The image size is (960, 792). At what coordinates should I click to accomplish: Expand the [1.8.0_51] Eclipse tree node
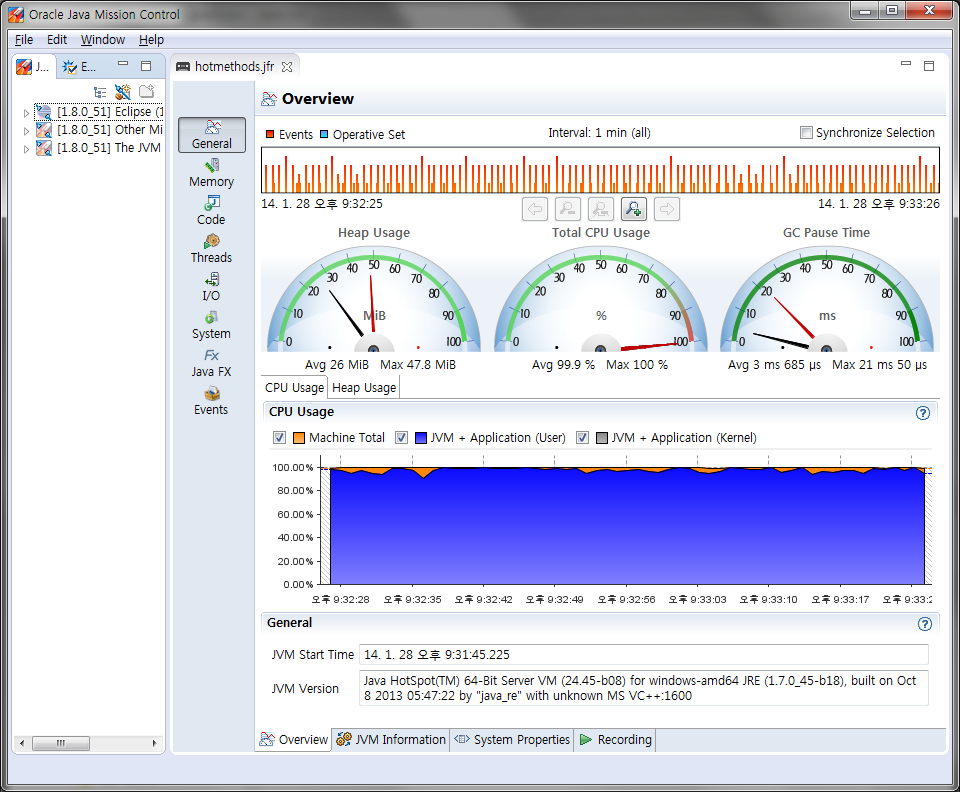26,113
